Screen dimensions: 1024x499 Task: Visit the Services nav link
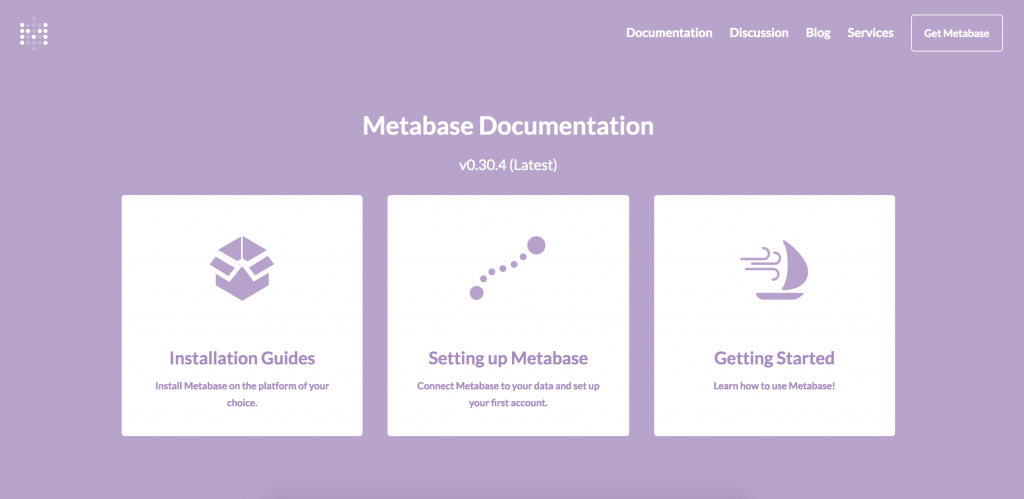tap(871, 33)
